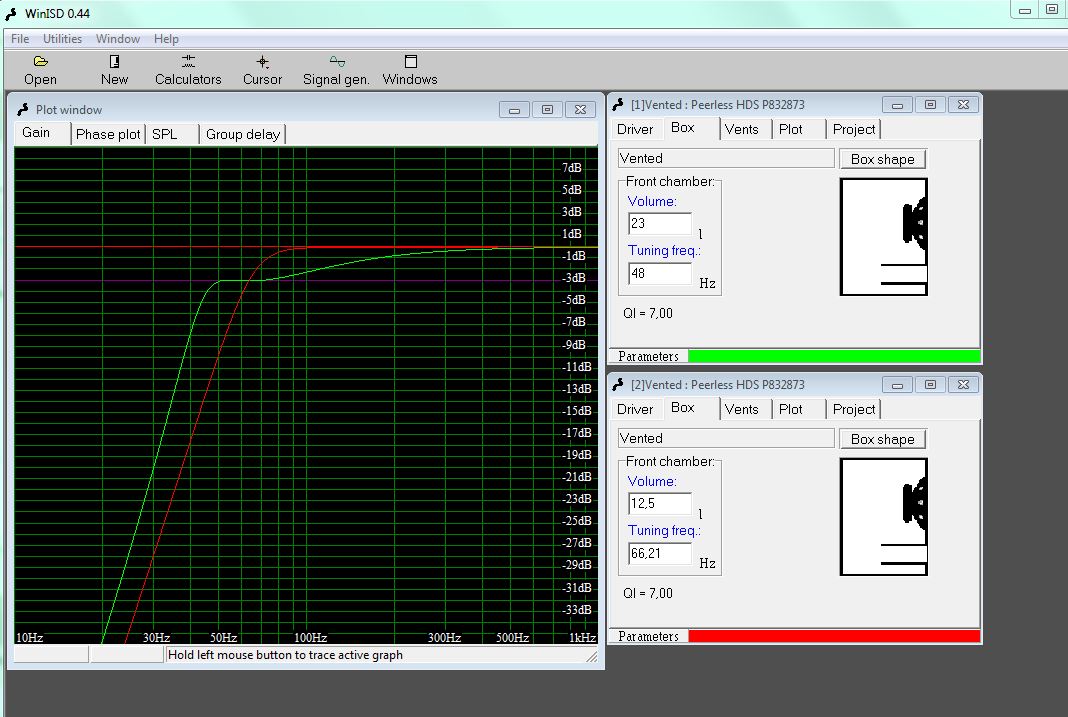Open the File menu
The image size is (1068, 717).
(x=20, y=39)
